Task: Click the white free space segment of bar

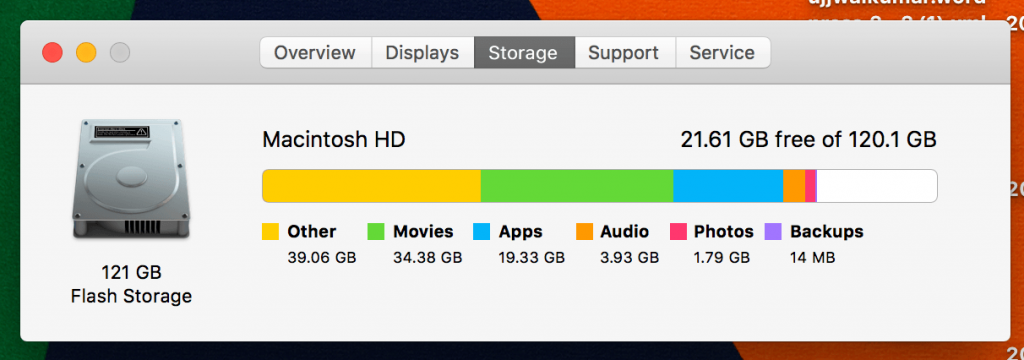Action: pyautogui.click(x=877, y=186)
